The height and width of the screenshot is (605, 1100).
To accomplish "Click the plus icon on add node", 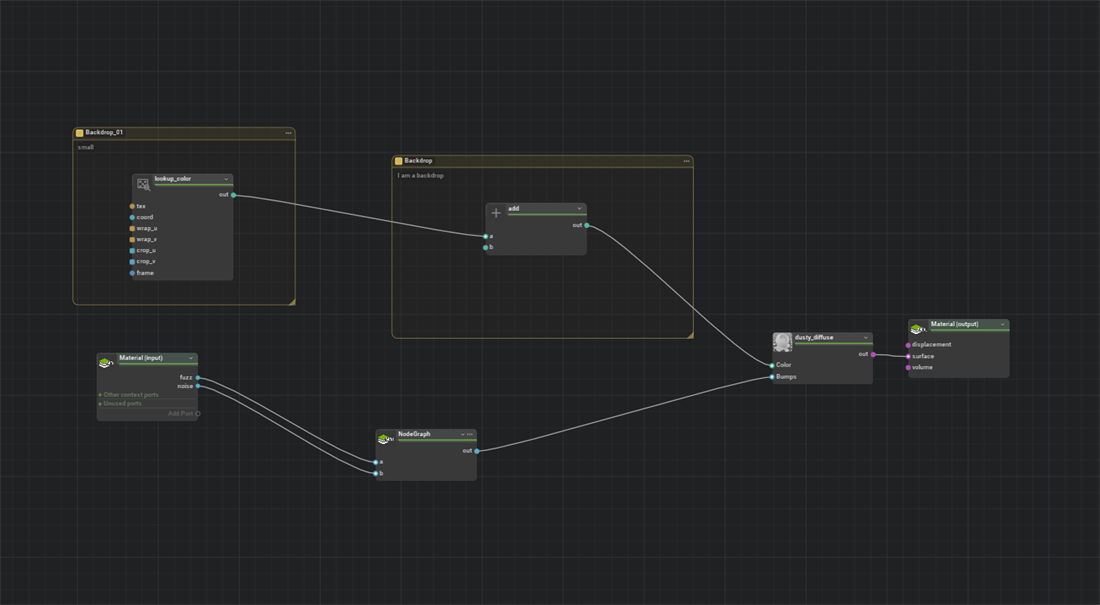I will (496, 213).
